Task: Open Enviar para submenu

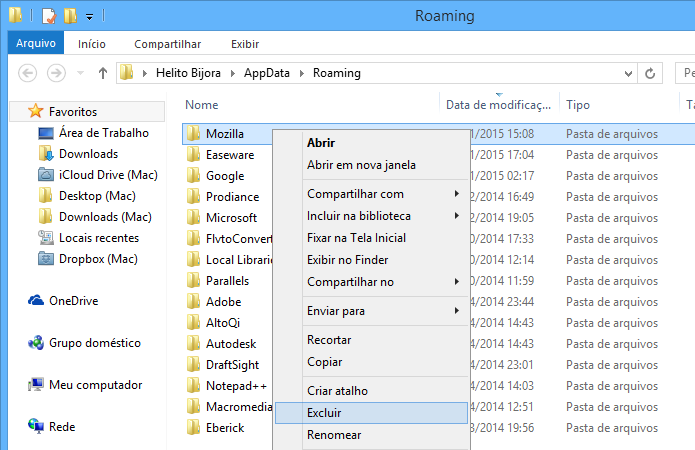Action: 371,311
